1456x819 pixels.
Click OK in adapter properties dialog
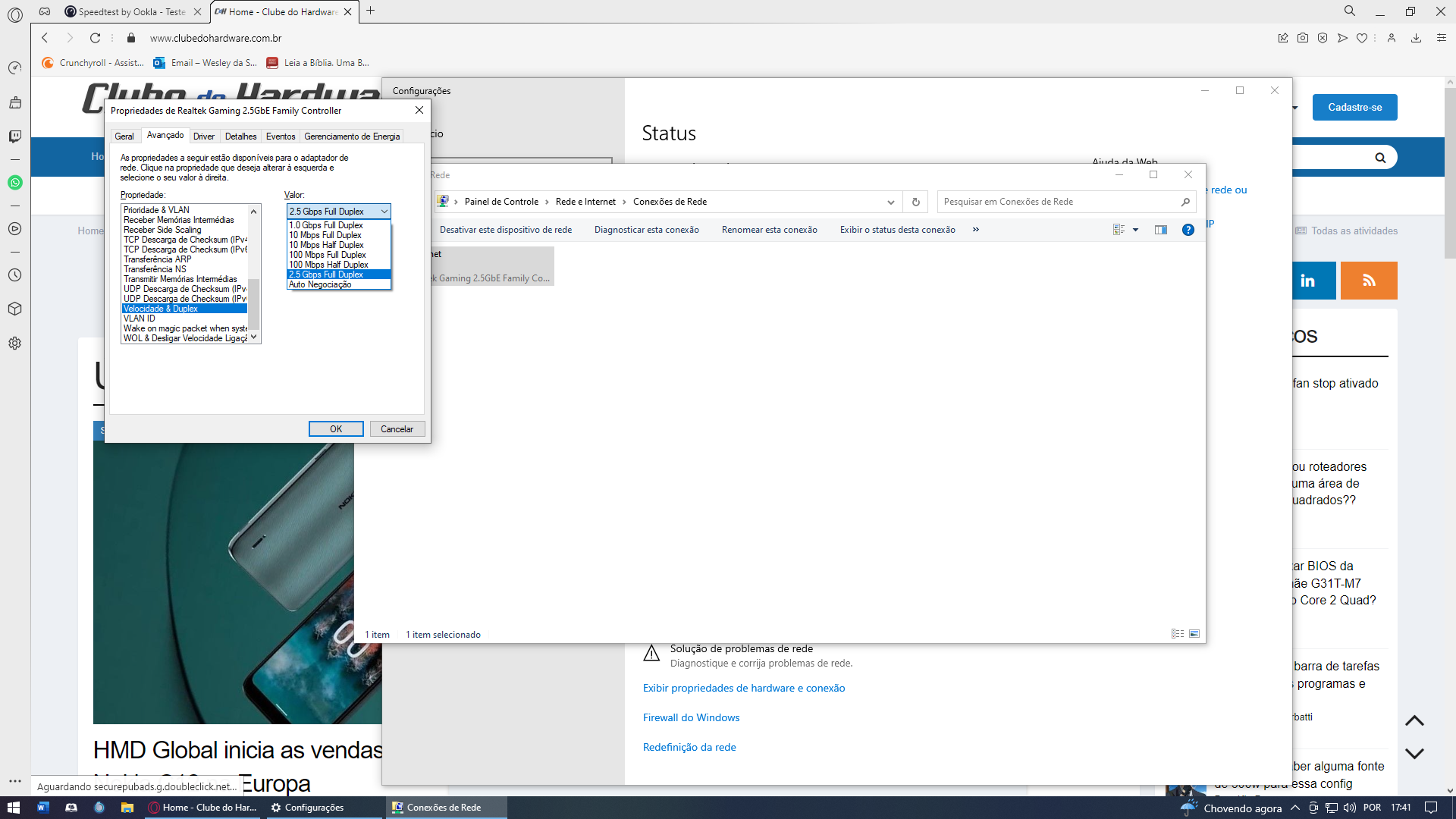coord(336,429)
